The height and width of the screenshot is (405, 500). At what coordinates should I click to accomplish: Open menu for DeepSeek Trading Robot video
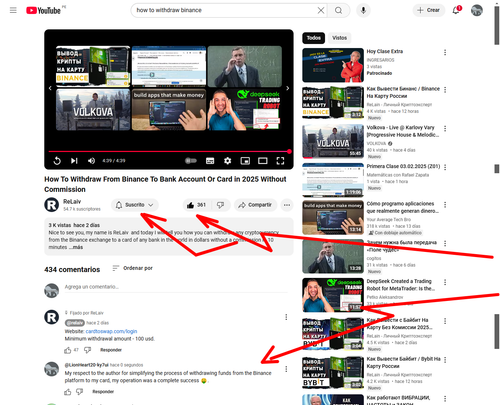(x=445, y=282)
